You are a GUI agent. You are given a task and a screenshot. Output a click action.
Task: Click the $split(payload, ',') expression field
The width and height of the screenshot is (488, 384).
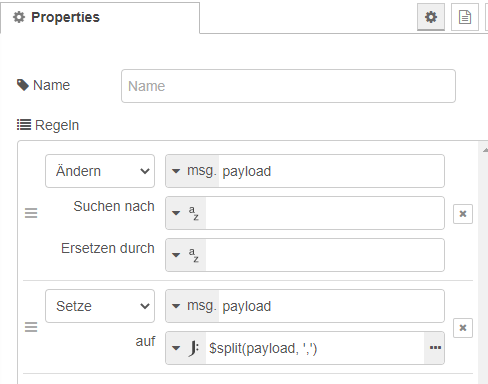[315, 348]
